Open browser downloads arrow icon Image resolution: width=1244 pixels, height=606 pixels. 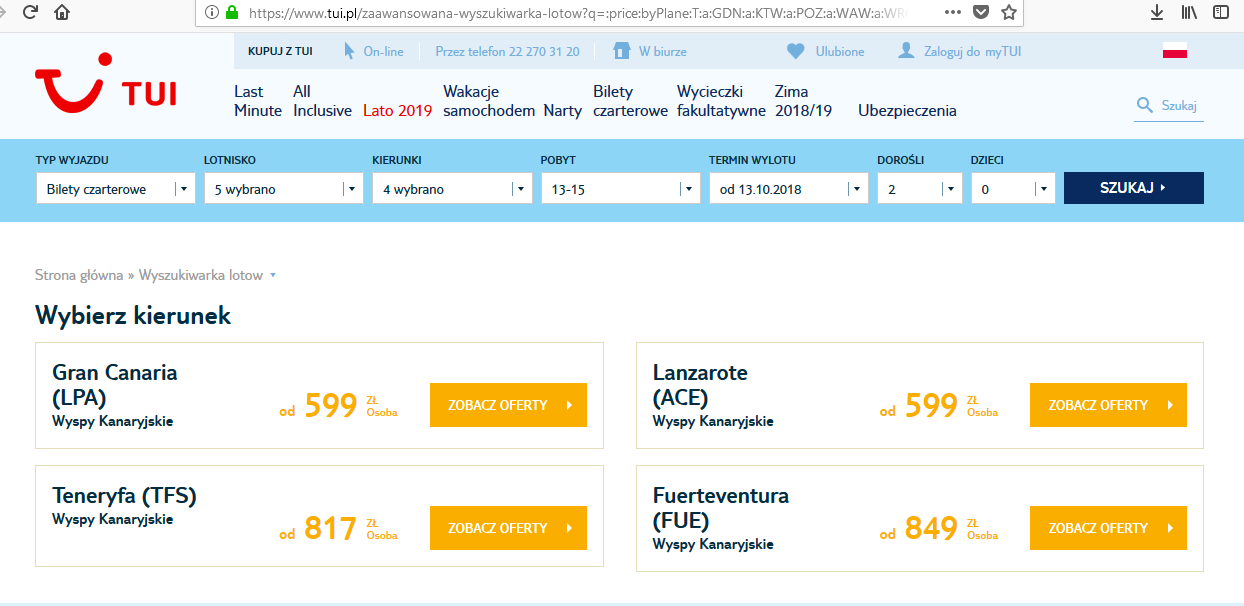1157,13
